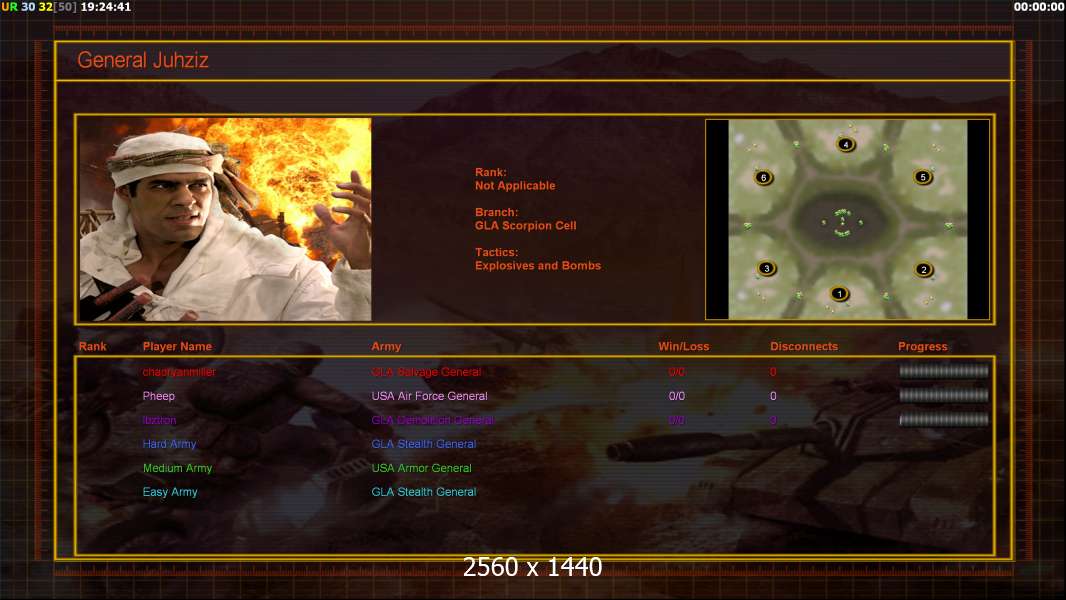Click the 'USA Air Force General' army text
Screen dimensions: 1066x600
click(x=429, y=396)
